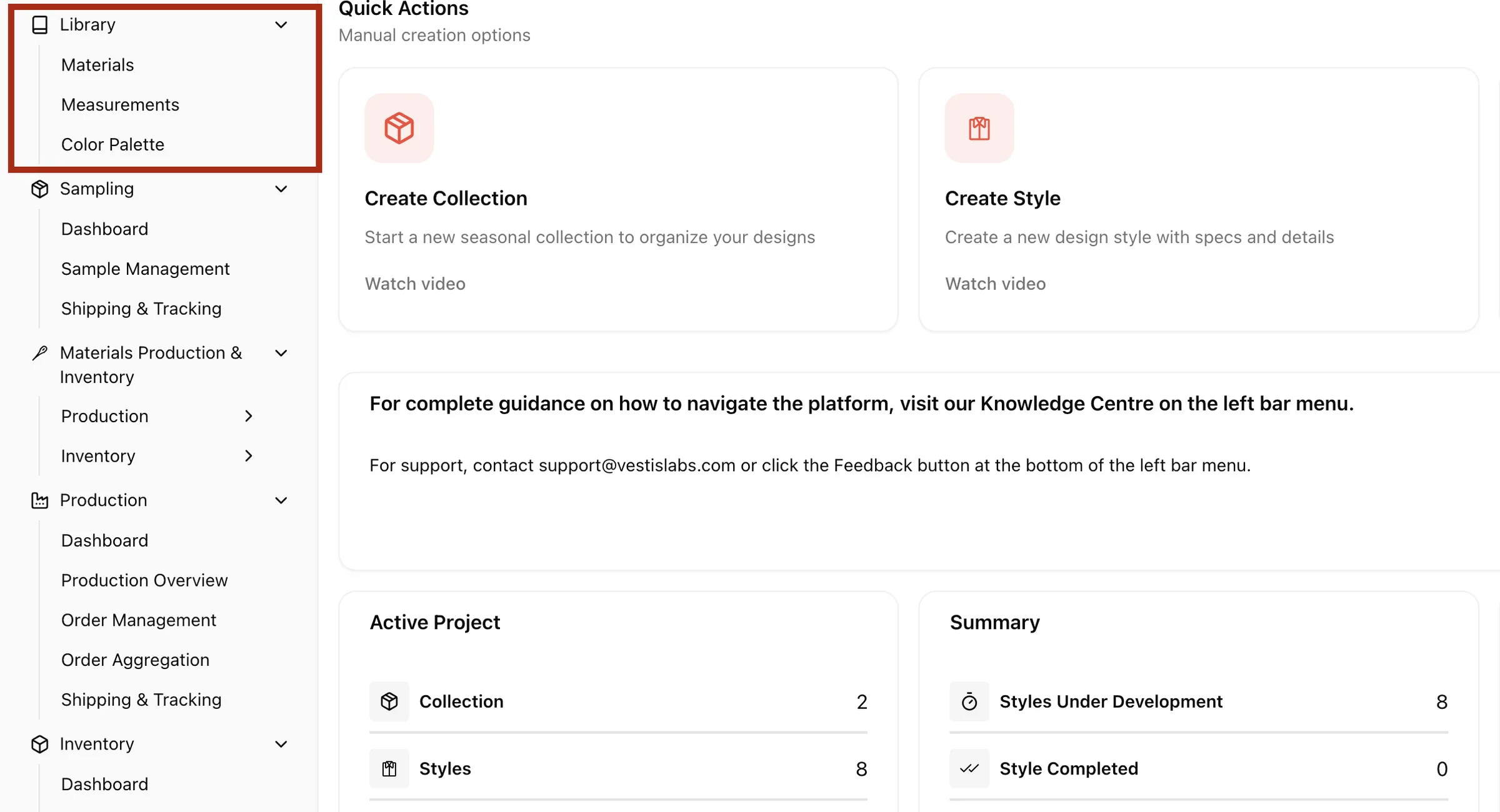
Task: Open Shipping & Tracking under Production
Action: (x=141, y=700)
